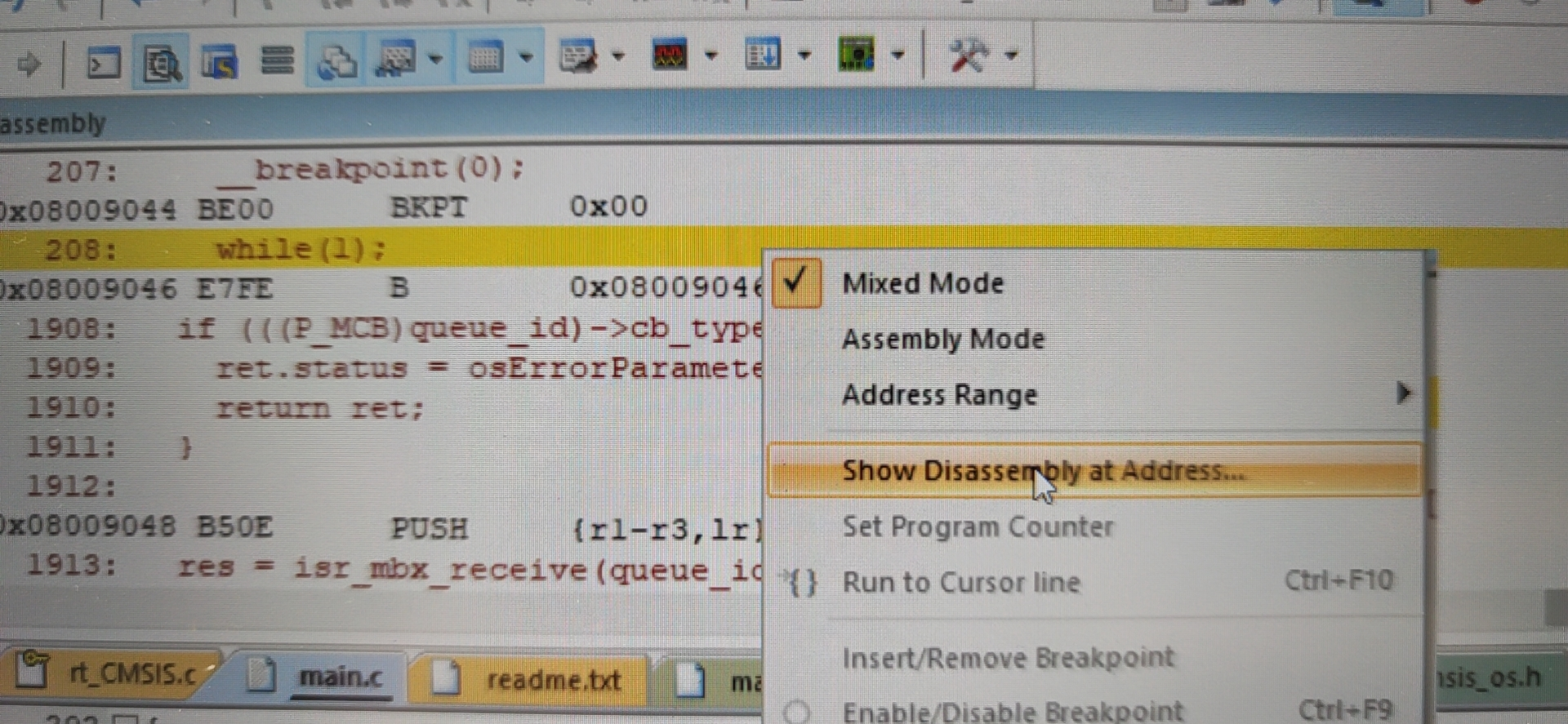Open the Registers Window icon
The image size is (1568, 724).
(277, 60)
